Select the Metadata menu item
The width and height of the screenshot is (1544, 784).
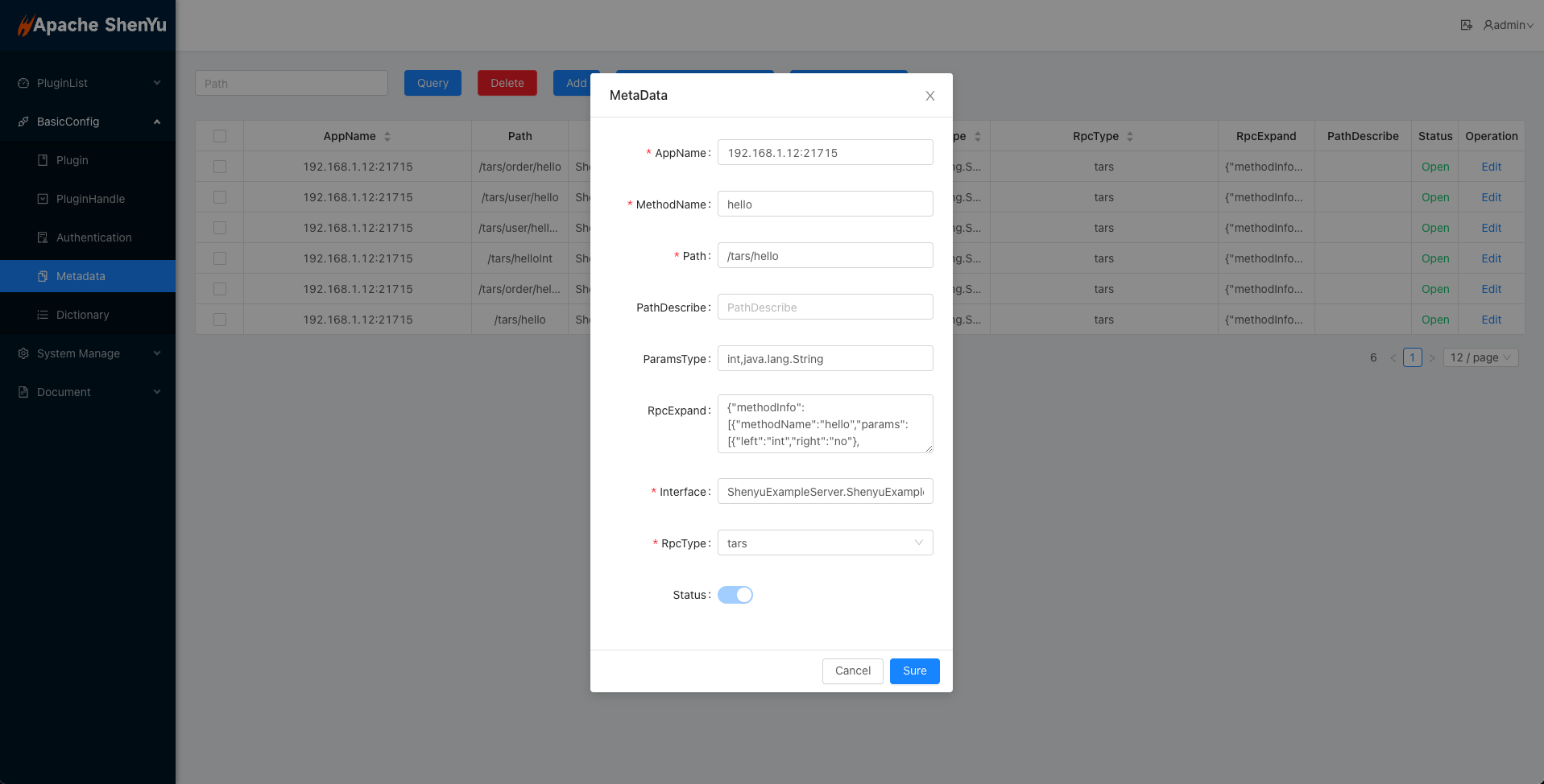click(81, 276)
